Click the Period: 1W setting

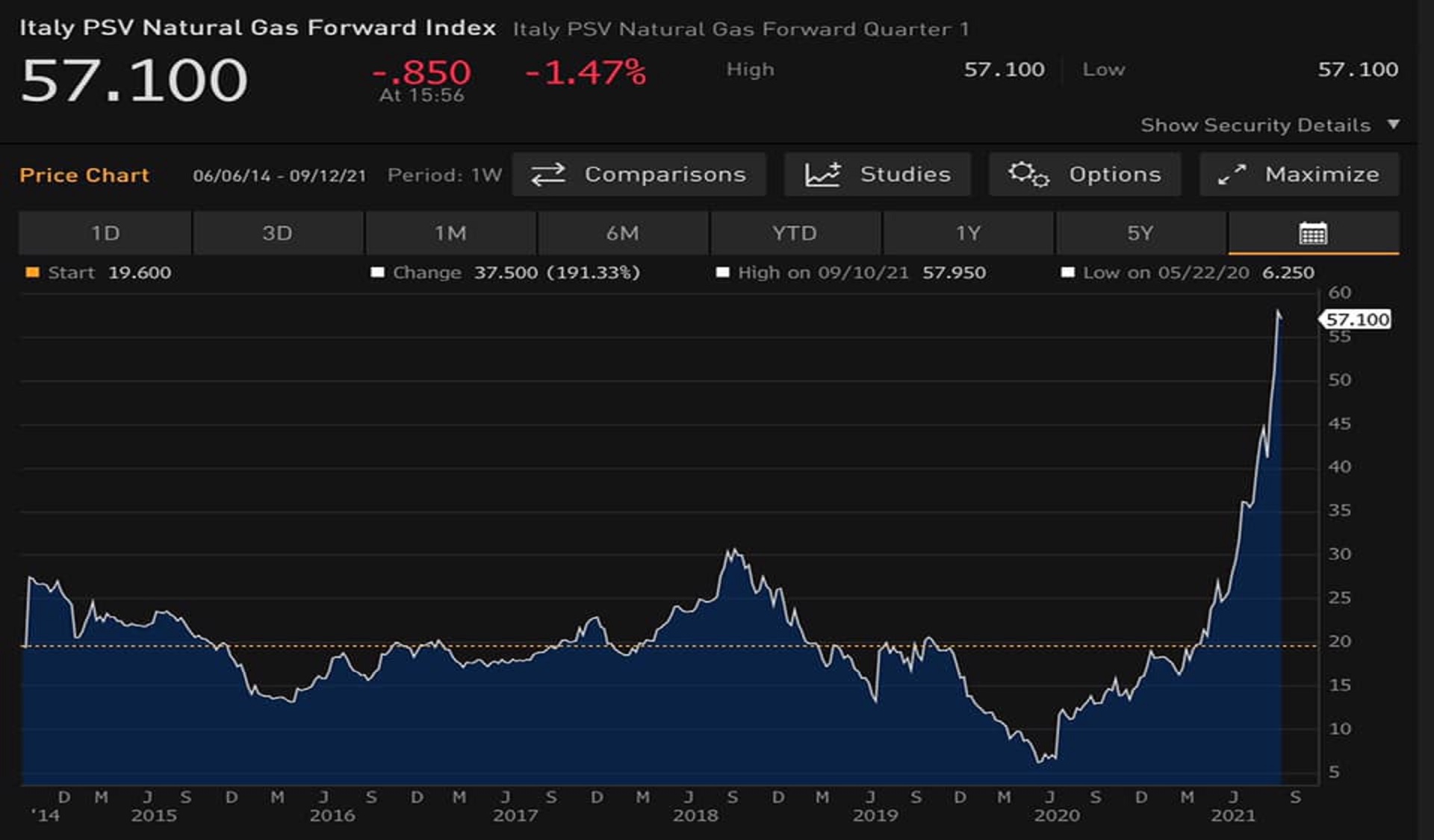coord(444,175)
